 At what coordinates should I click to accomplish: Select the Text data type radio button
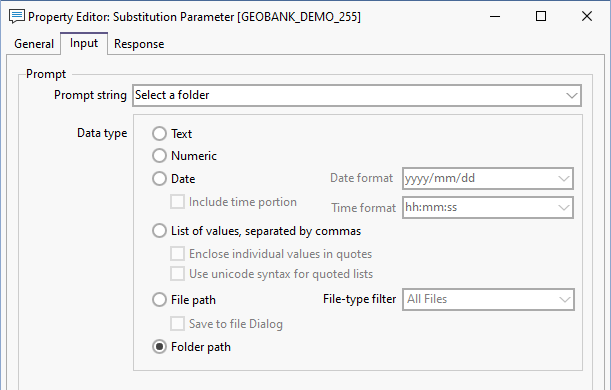(x=159, y=134)
